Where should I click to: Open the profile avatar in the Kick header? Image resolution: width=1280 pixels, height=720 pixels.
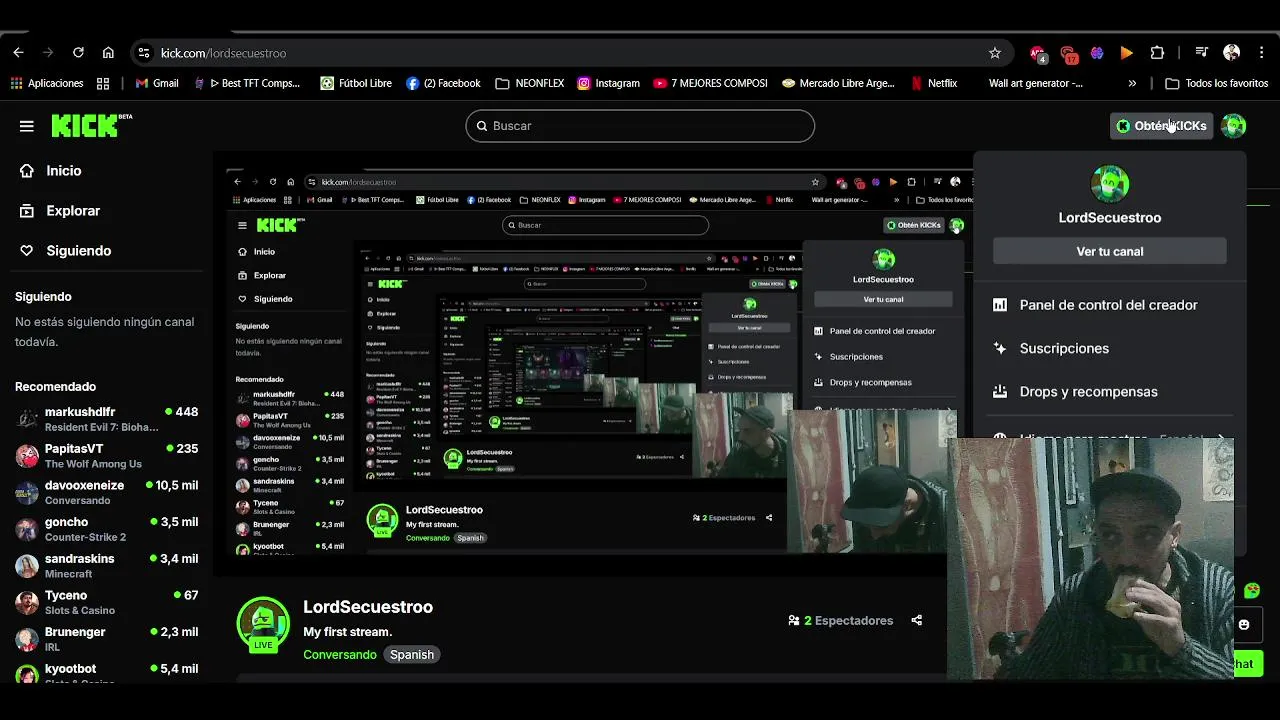1234,126
